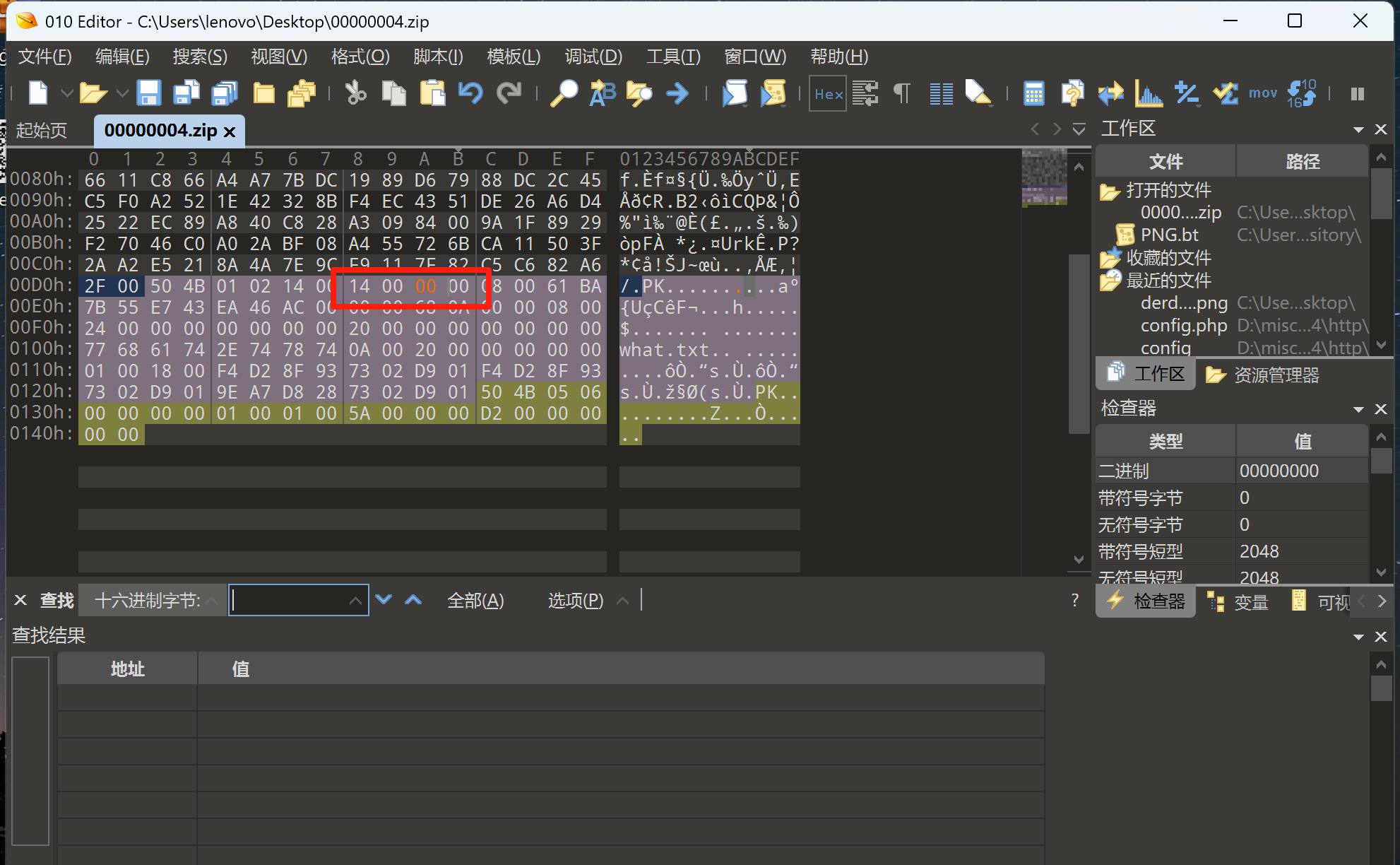
Task: Switch to the 资源管理器 panel button
Action: [x=1262, y=375]
